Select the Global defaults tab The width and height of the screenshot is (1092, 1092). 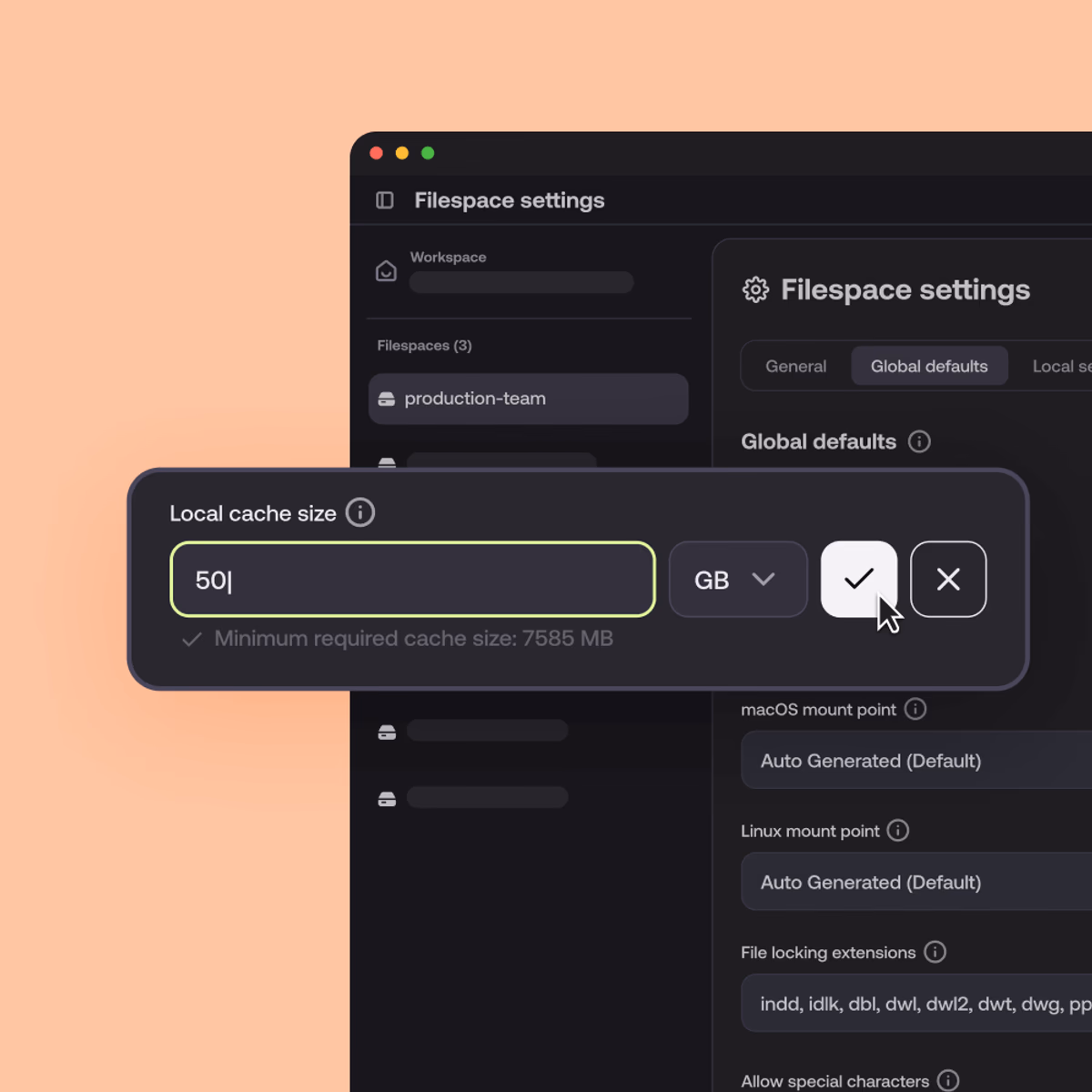tap(929, 366)
